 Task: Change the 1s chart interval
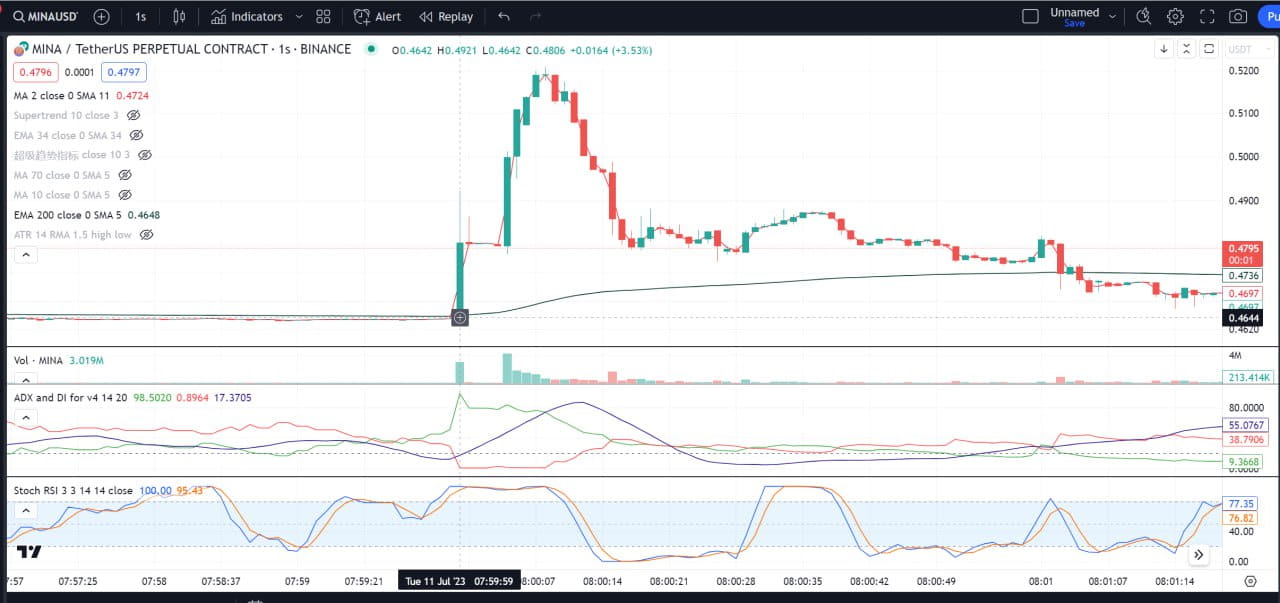pyautogui.click(x=140, y=17)
